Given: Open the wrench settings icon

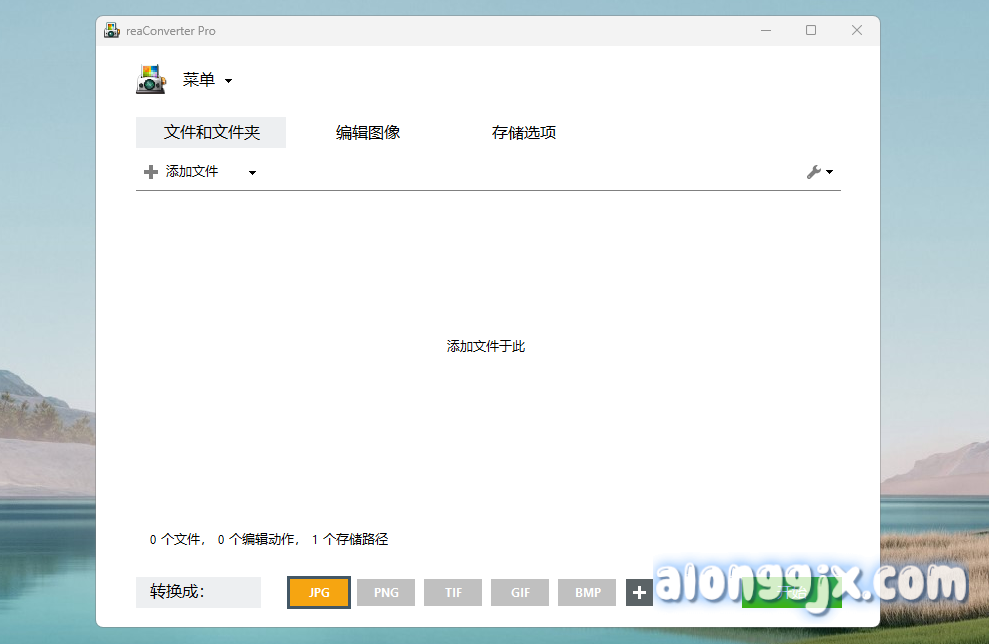Looking at the screenshot, I should click(x=814, y=172).
